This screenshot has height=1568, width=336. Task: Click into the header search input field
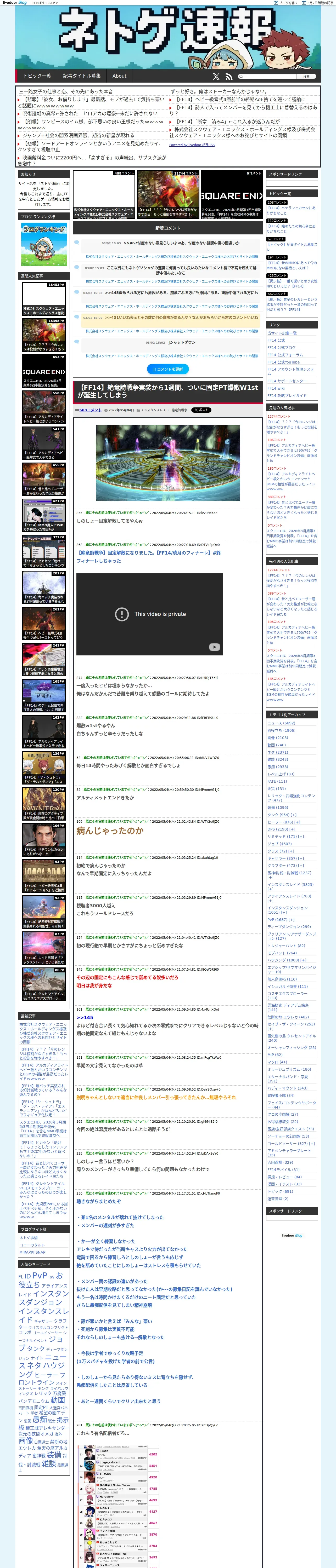pyautogui.click(x=270, y=77)
